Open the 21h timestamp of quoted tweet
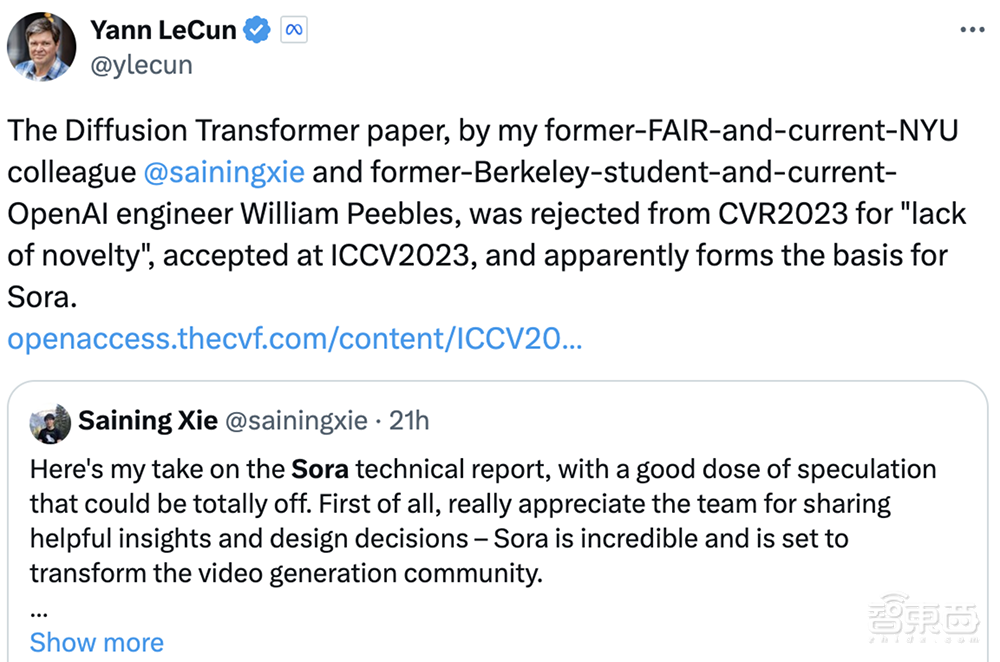Image resolution: width=1000 pixels, height=662 pixels. tap(409, 421)
